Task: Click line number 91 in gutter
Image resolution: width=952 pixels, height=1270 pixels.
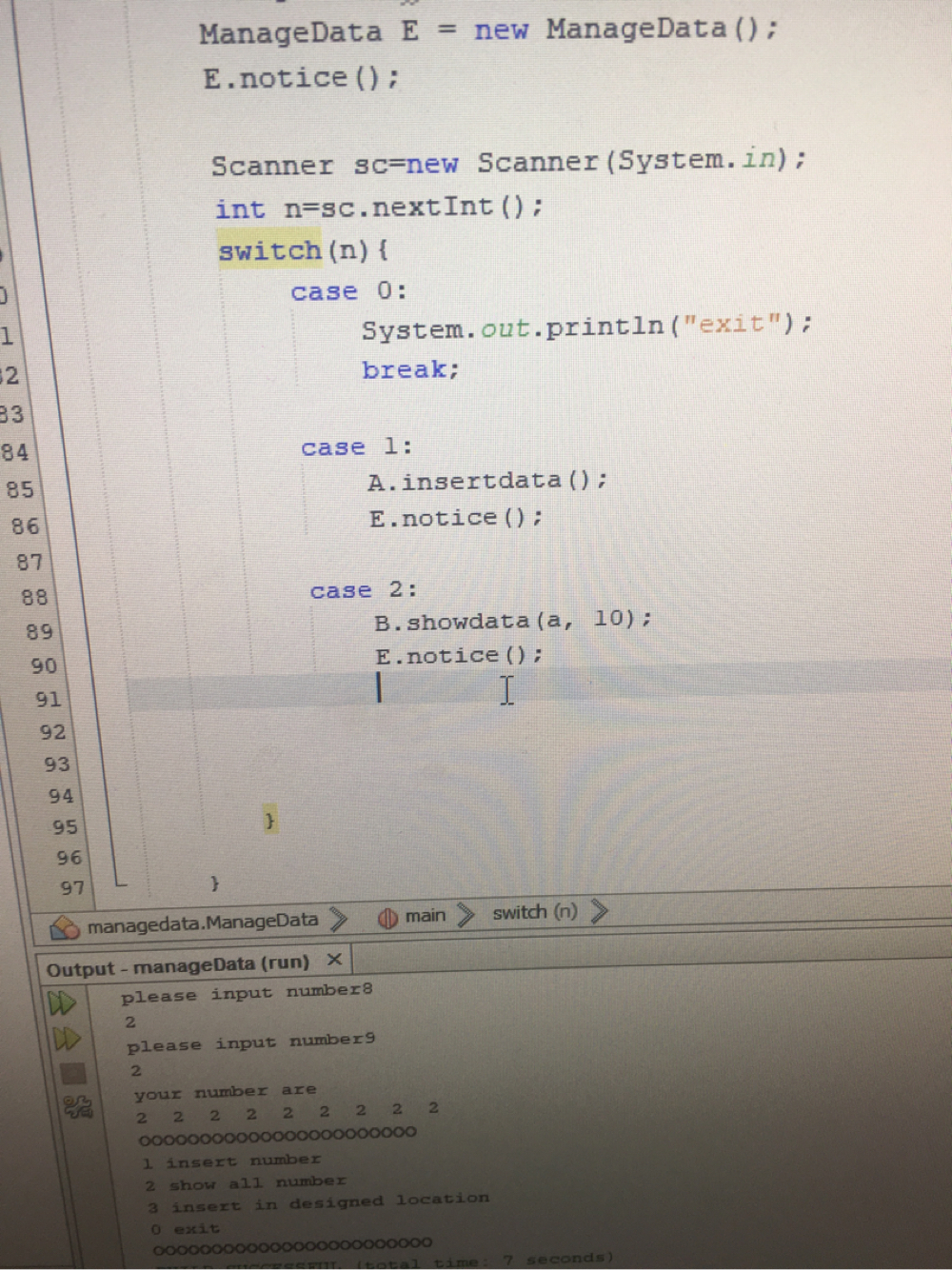Action: point(49,700)
